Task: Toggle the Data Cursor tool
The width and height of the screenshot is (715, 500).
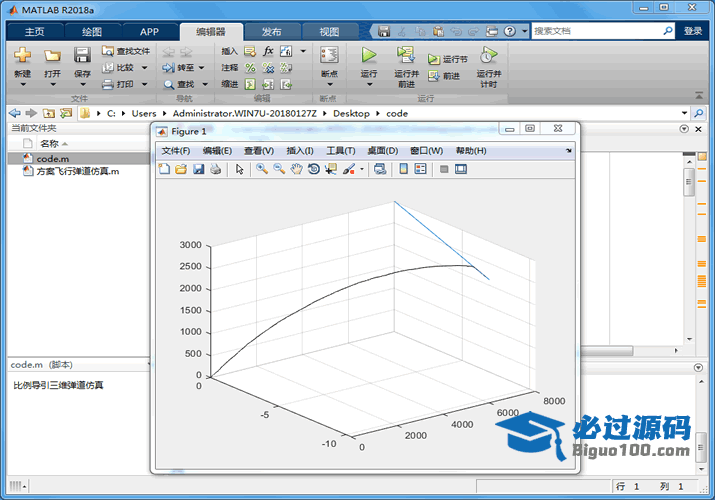Action: tap(331, 169)
